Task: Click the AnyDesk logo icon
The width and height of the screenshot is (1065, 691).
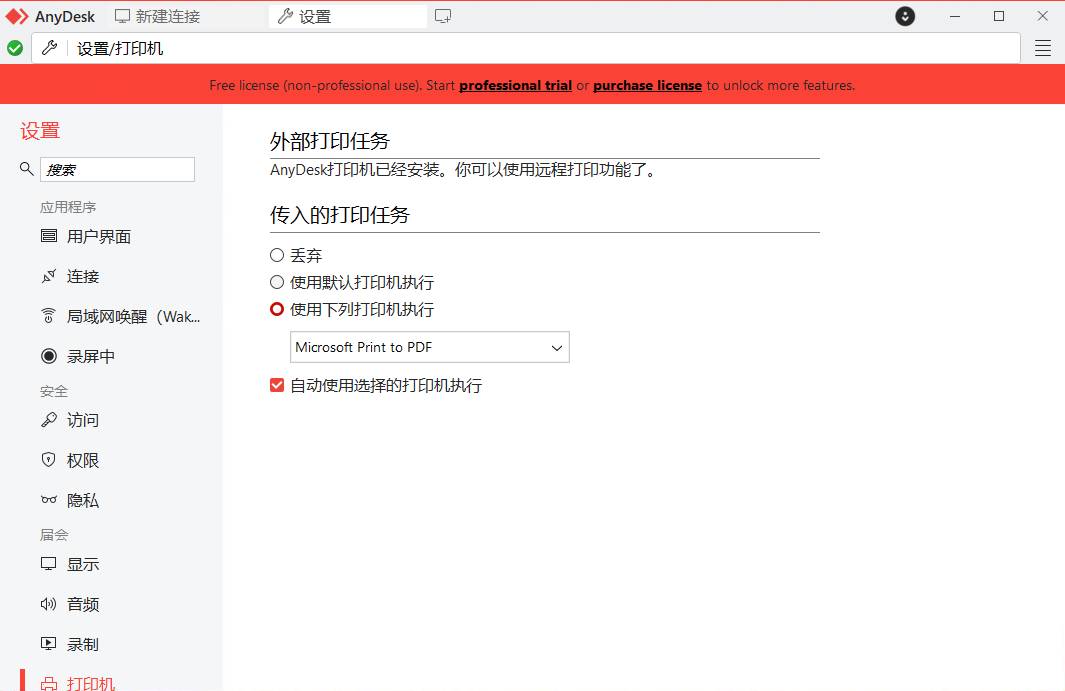Action: click(x=17, y=16)
